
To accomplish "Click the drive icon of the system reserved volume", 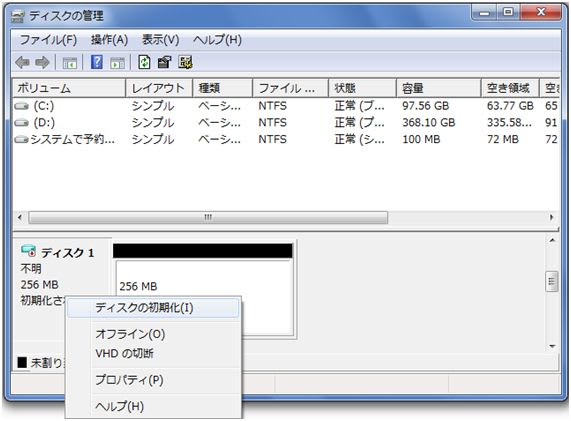I will (21, 139).
